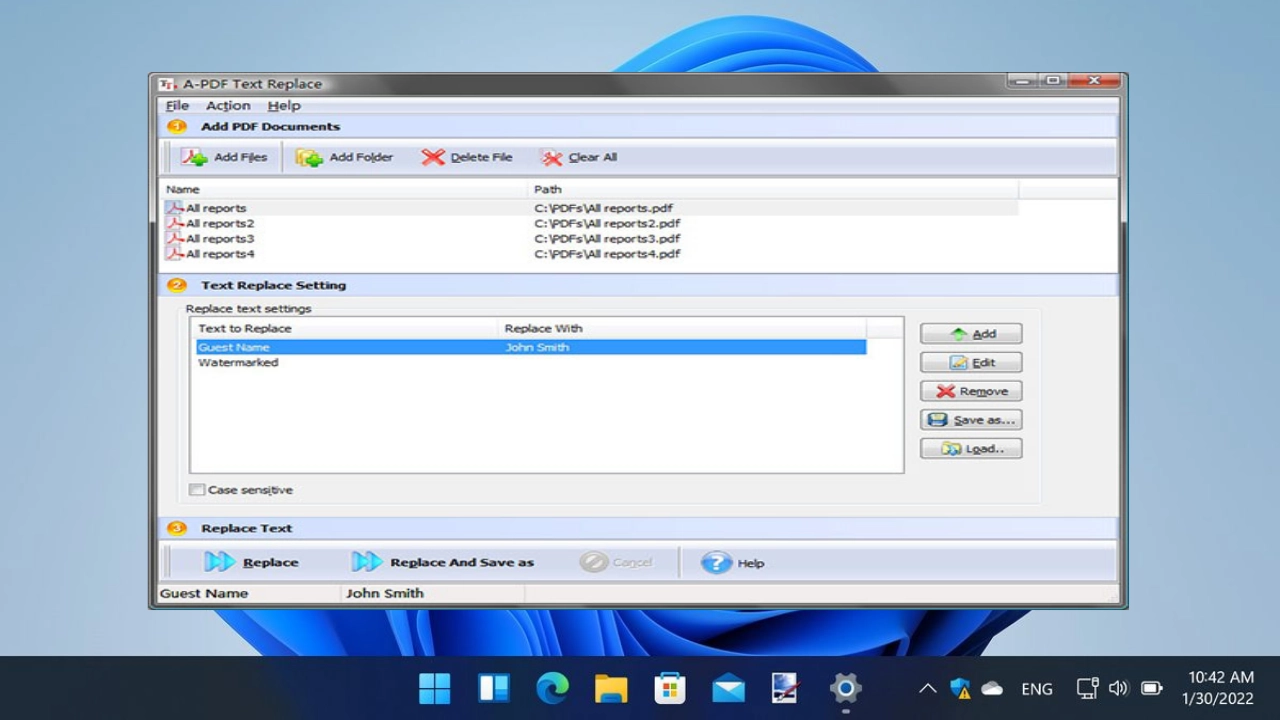The image size is (1280, 720).
Task: Click path C:\PDFs\All reports4.pdf
Action: [x=607, y=253]
